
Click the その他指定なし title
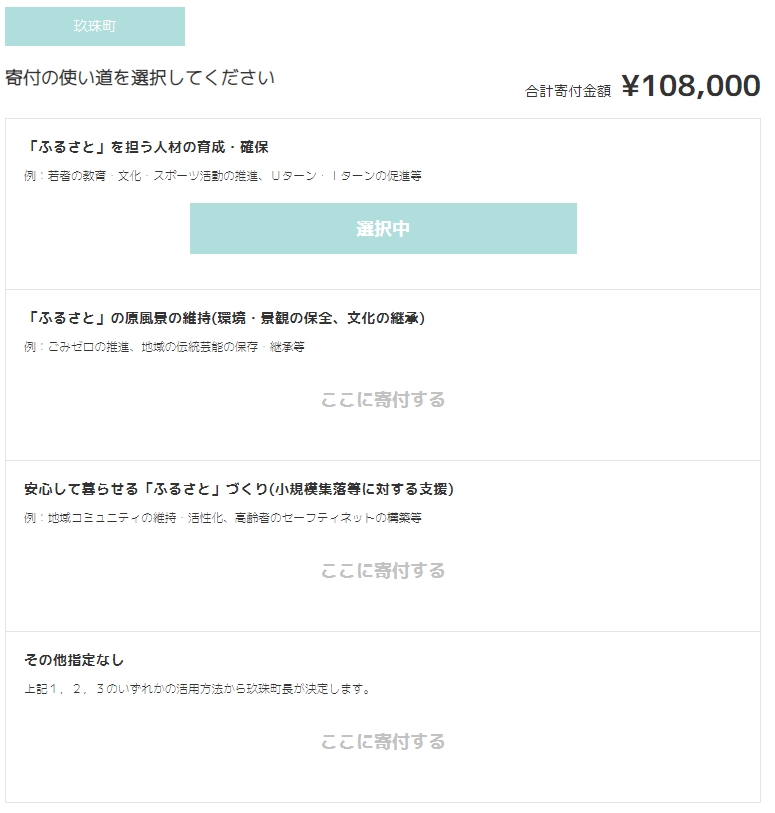[x=74, y=660]
